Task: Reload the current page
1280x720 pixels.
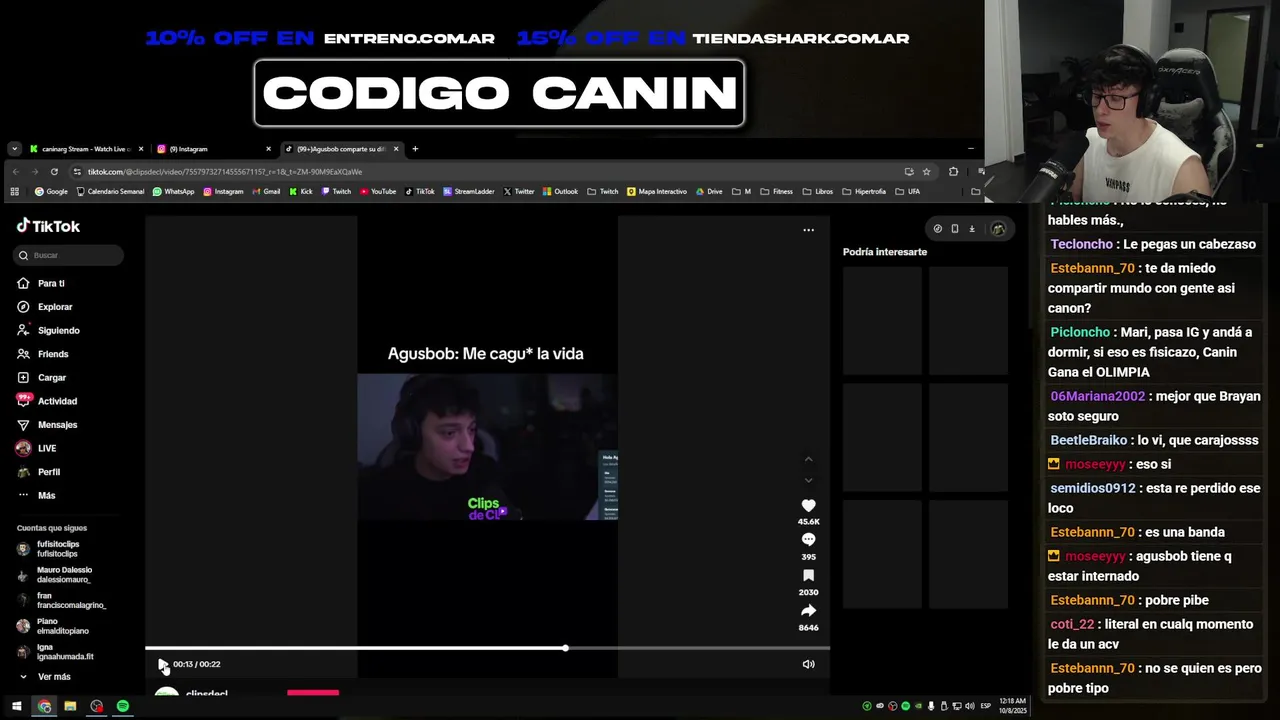Action: (54, 172)
